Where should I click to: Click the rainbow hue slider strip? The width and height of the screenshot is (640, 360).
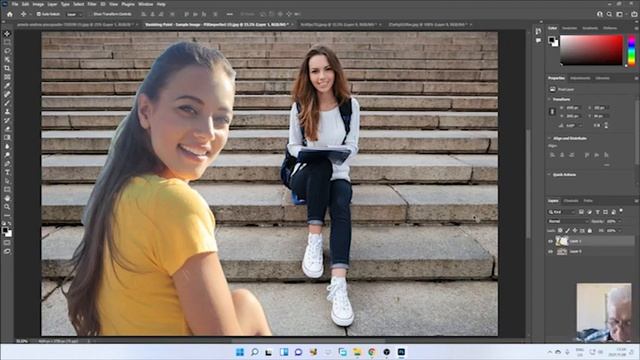(x=631, y=50)
